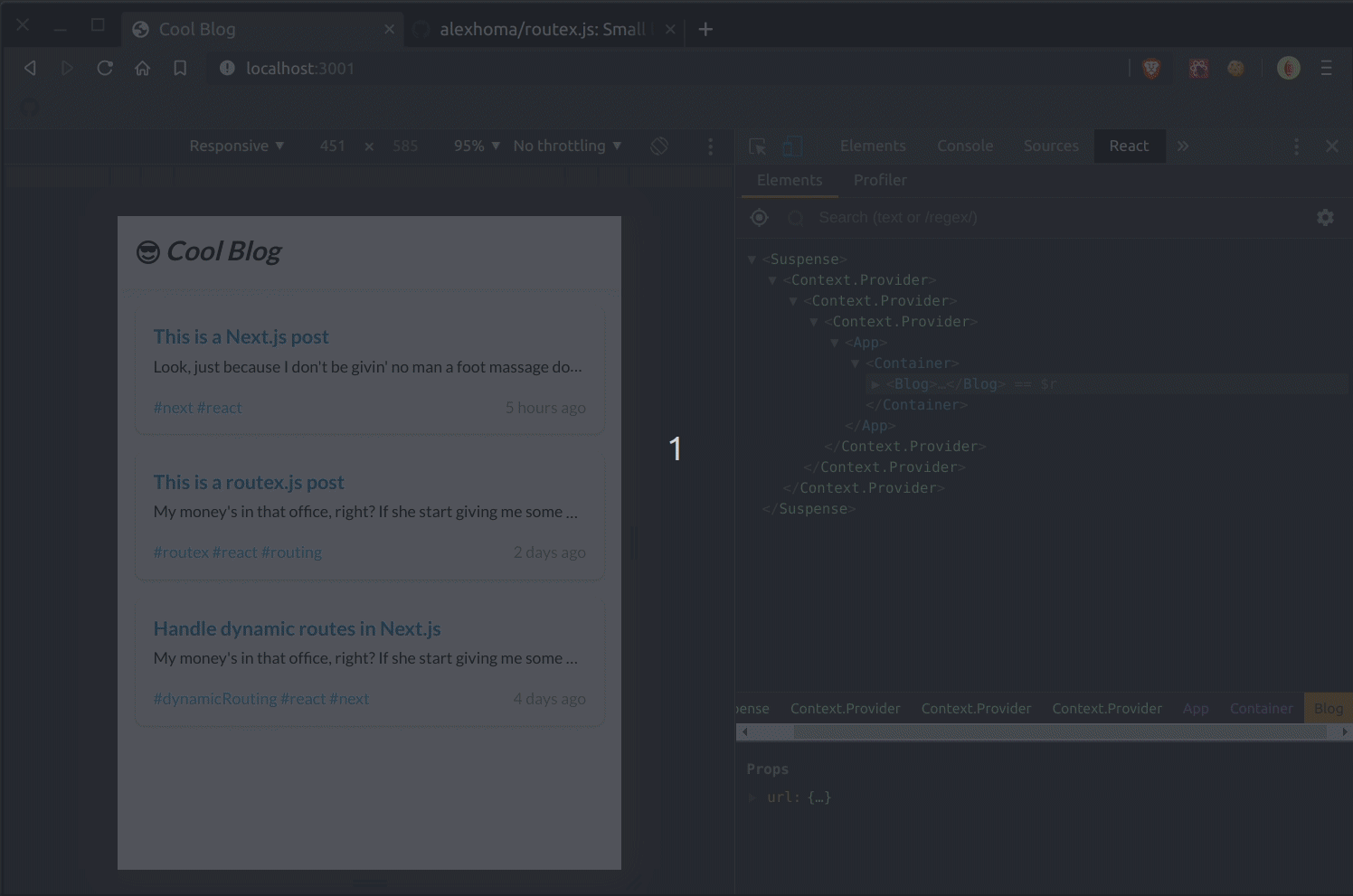Click the #next #react tags
Viewport: 1353px width, 896px height.
[197, 408]
